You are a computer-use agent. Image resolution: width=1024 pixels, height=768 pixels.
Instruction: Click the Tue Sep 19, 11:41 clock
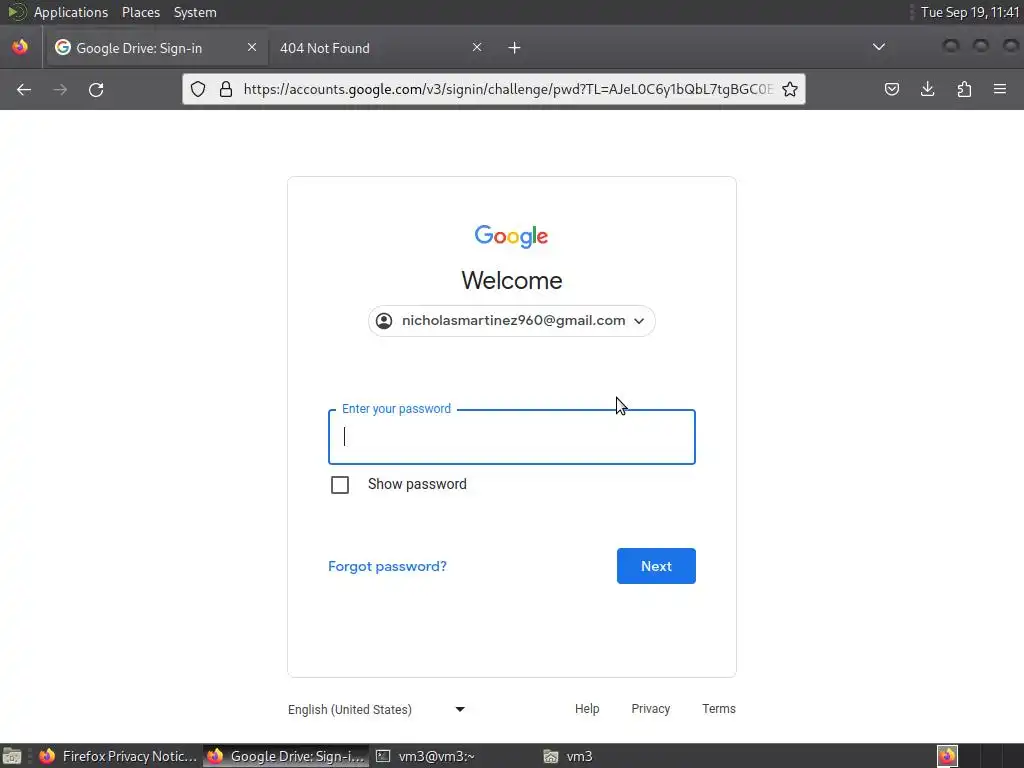970,12
